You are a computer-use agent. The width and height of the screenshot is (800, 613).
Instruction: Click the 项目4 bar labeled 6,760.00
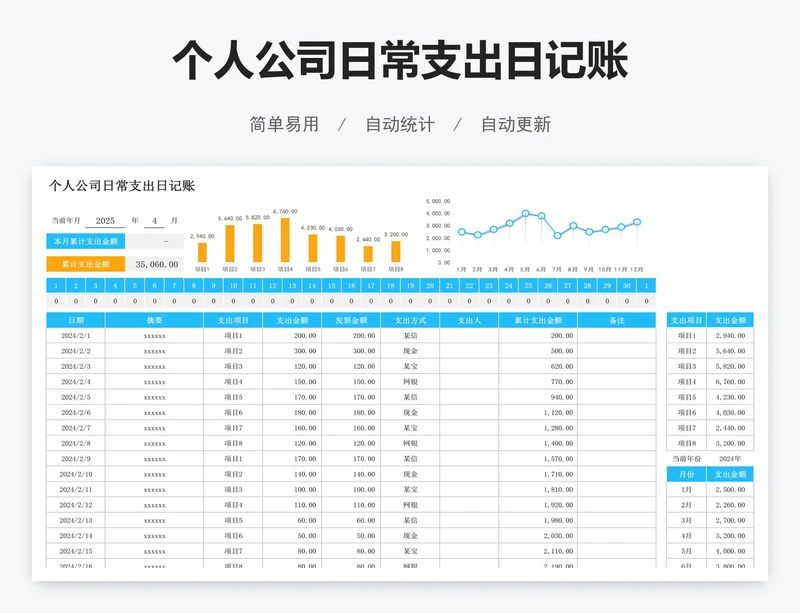285,240
